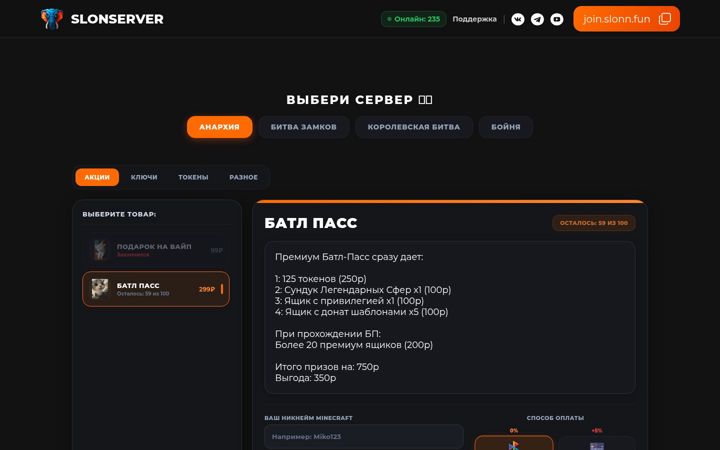Click the join.slonn.fun address button
Screen dimensions: 720x450
(x=626, y=19)
